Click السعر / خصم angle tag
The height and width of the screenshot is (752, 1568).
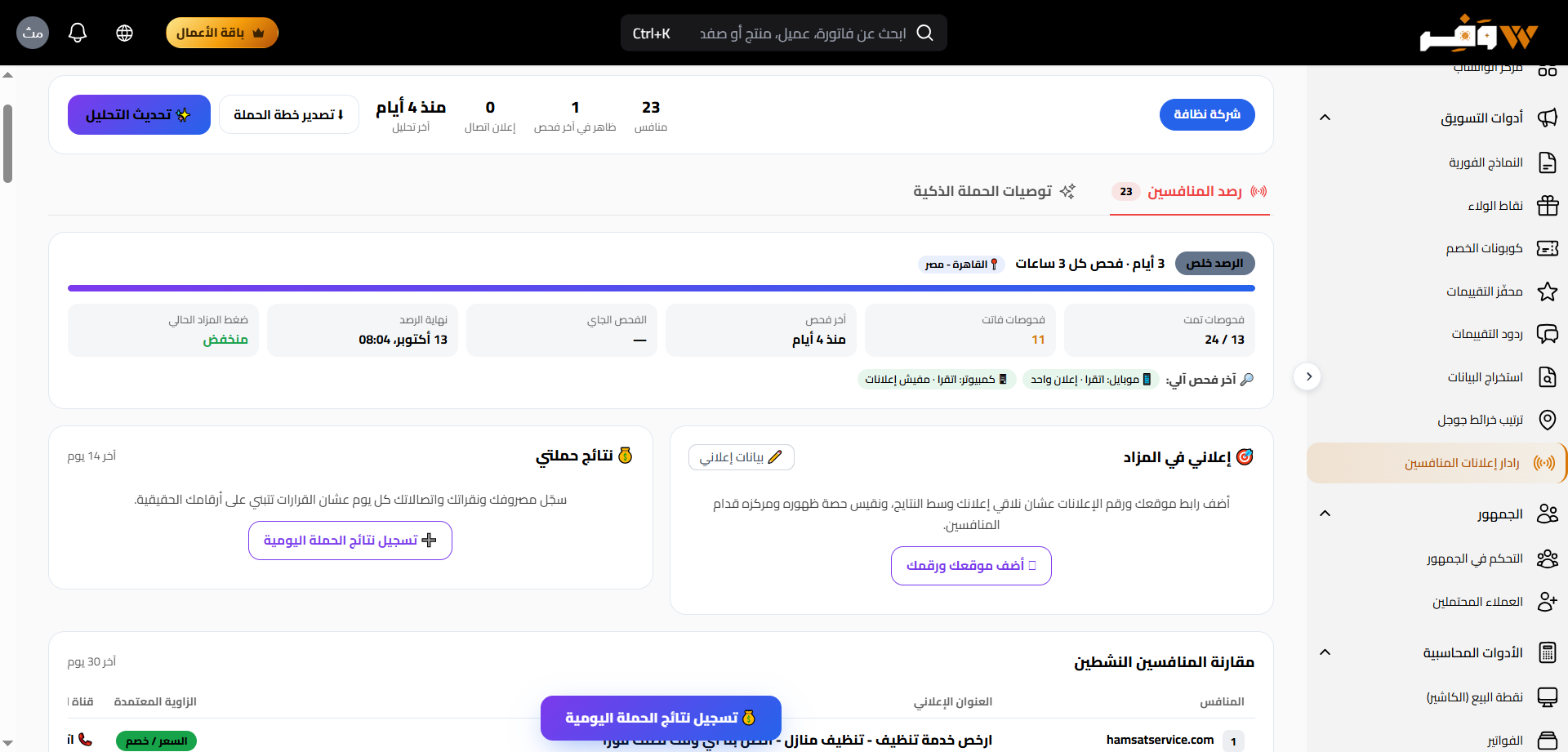coord(156,741)
